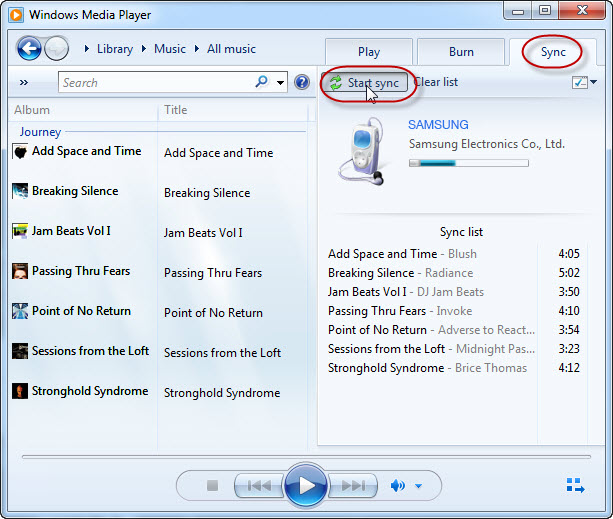Select Sessions from the Loft - Midnight Pas
The width and height of the screenshot is (613, 519).
[x=431, y=349]
